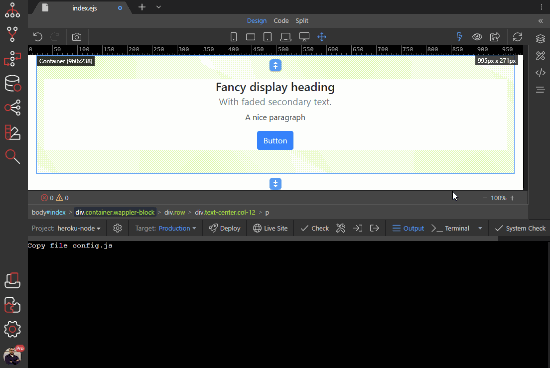The height and width of the screenshot is (368, 550).
Task: Select div.text-center.col-12 in breadcrumb
Action: 225,213
